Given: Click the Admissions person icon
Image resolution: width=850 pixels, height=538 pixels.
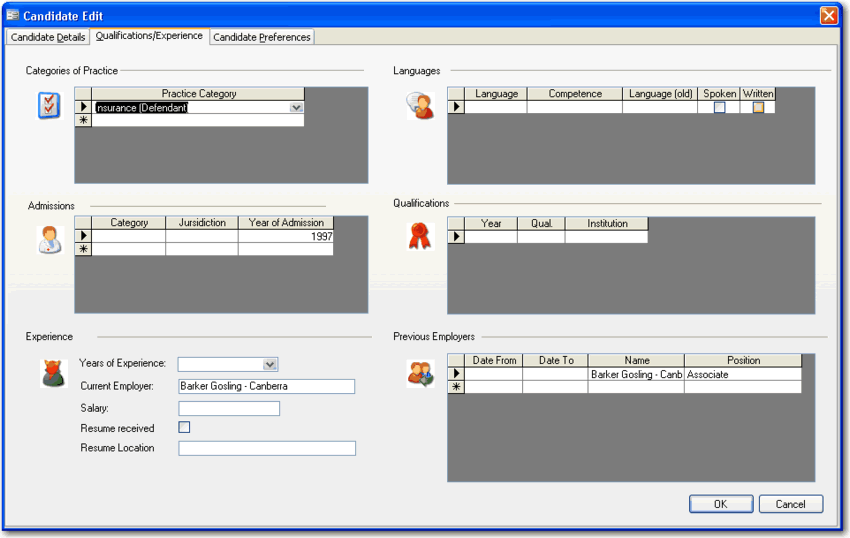Looking at the screenshot, I should click(49, 239).
